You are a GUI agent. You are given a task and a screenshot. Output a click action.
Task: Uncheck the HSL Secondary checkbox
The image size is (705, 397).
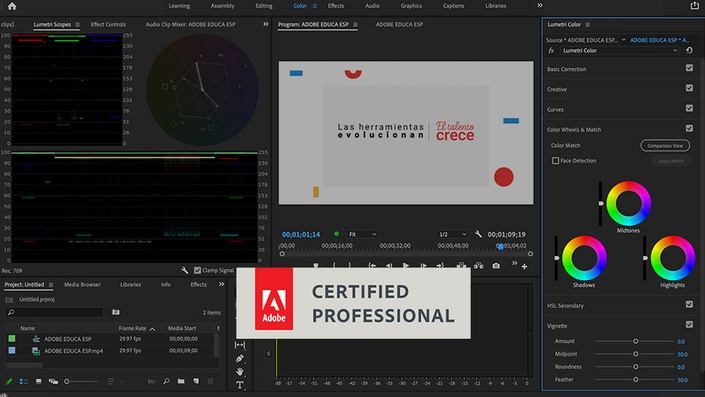click(689, 304)
